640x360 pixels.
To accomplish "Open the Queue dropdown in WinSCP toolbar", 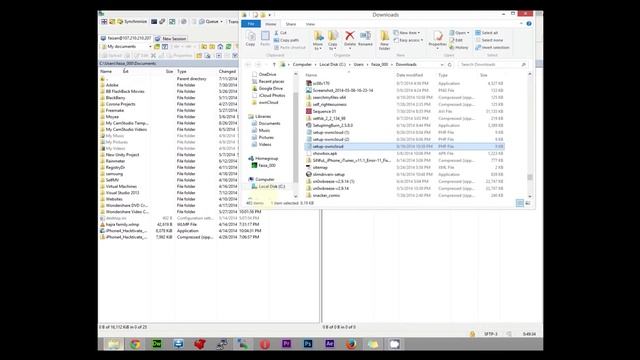I will click(x=211, y=22).
